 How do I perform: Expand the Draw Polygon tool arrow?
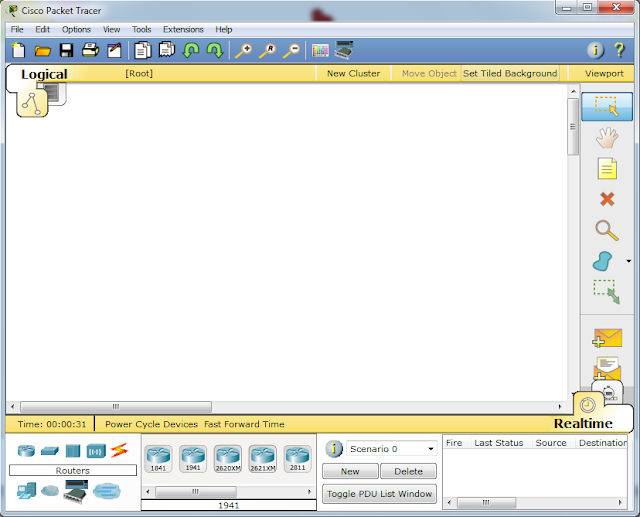pos(629,261)
